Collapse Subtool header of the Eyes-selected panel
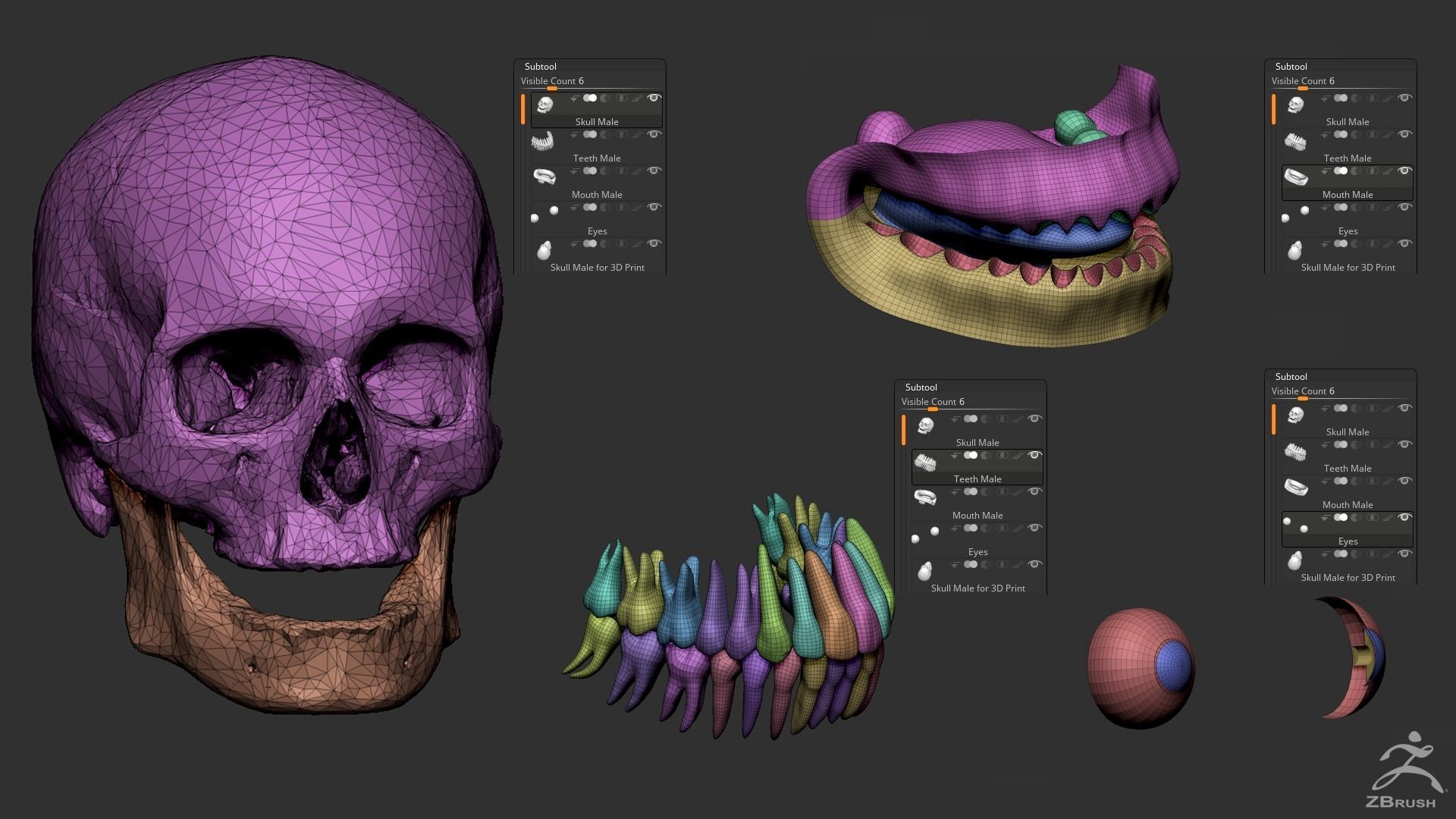 click(x=1291, y=377)
